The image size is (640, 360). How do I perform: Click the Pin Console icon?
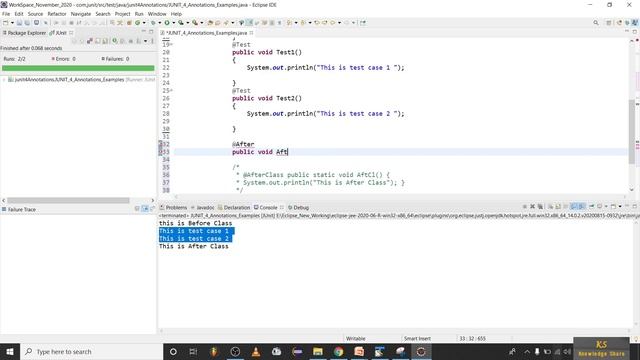pyautogui.click(x=591, y=207)
